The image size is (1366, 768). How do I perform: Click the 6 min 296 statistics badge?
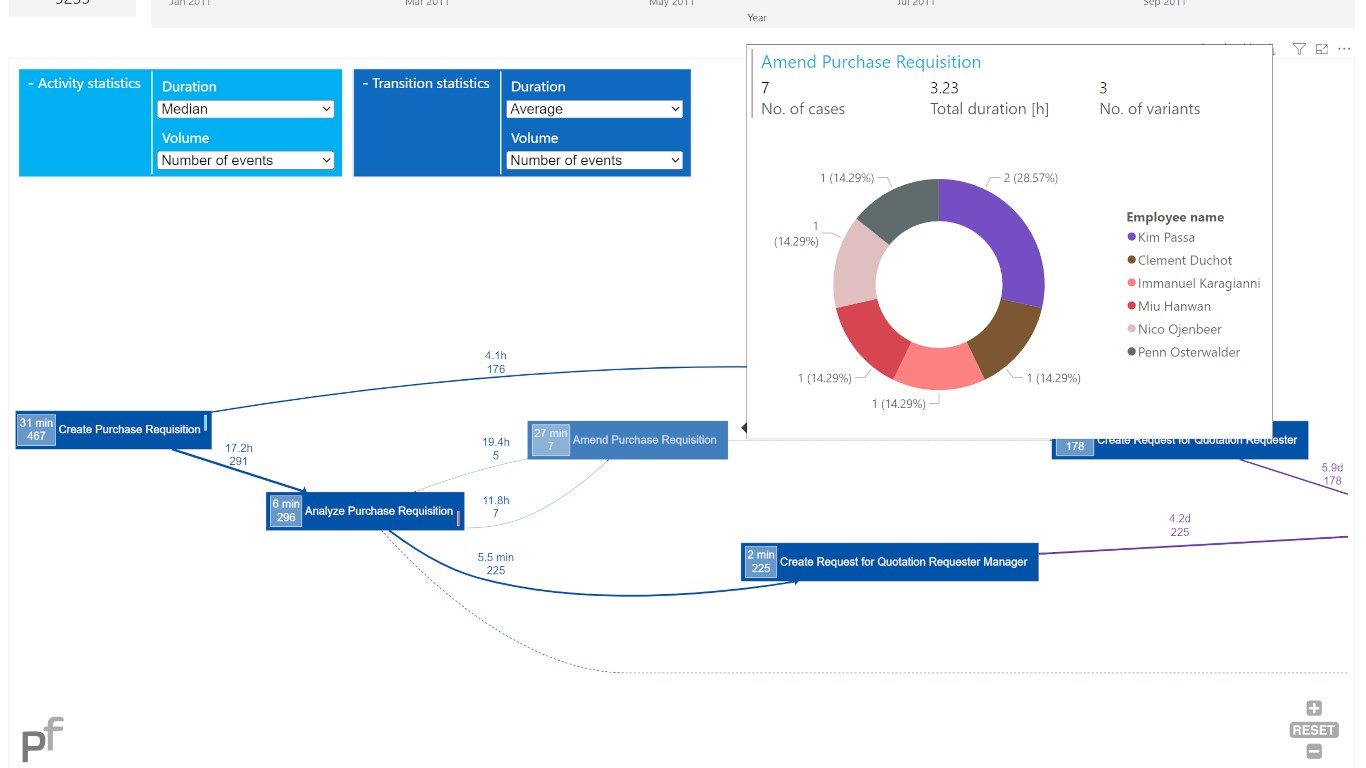(286, 511)
